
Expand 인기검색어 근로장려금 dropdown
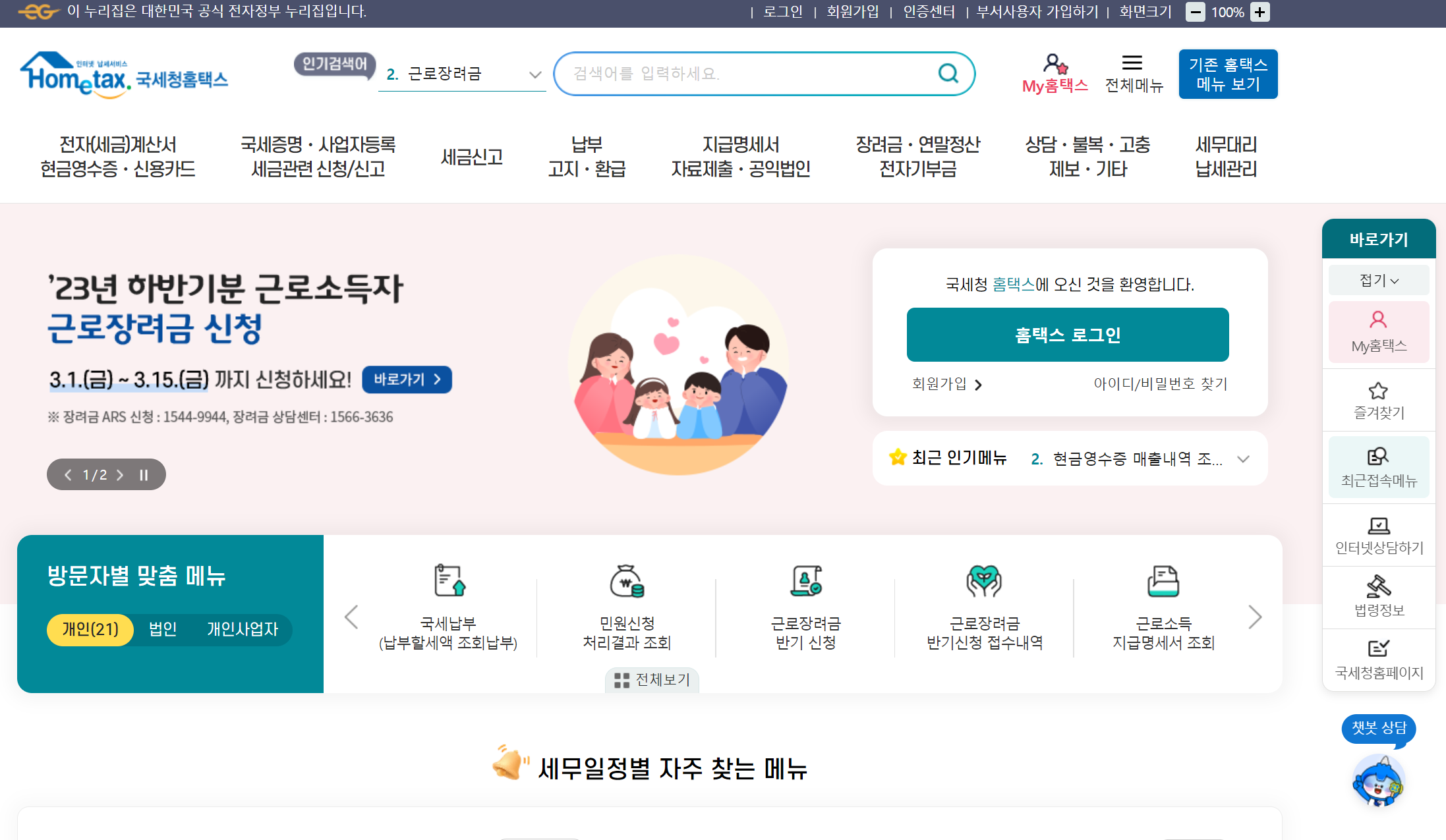535,74
